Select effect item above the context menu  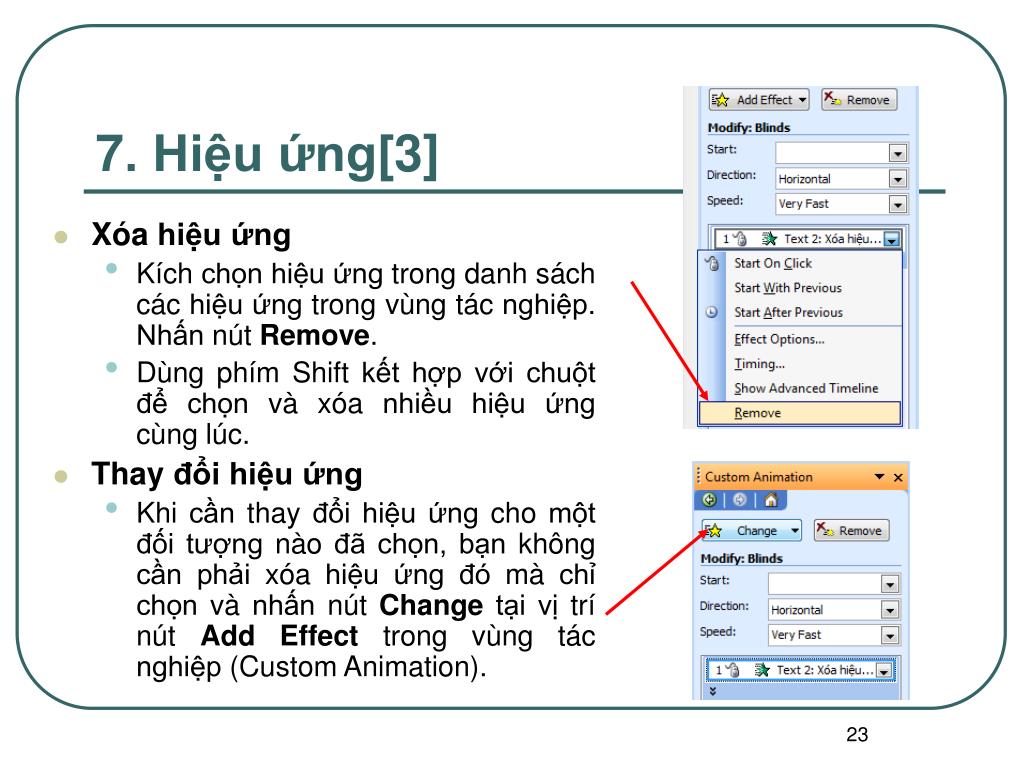tap(807, 239)
